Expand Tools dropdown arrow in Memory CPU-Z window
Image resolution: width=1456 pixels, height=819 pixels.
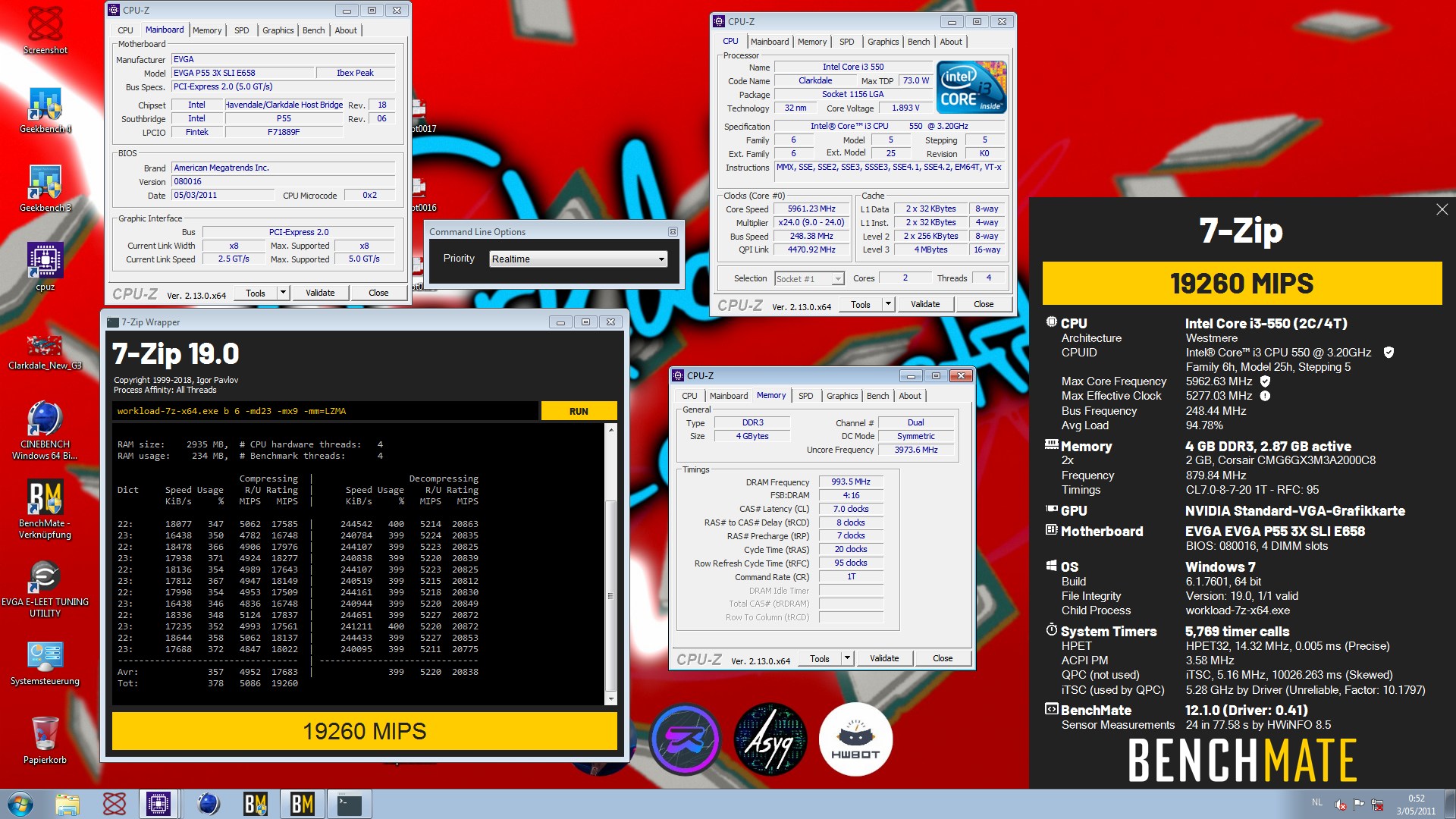[x=847, y=658]
